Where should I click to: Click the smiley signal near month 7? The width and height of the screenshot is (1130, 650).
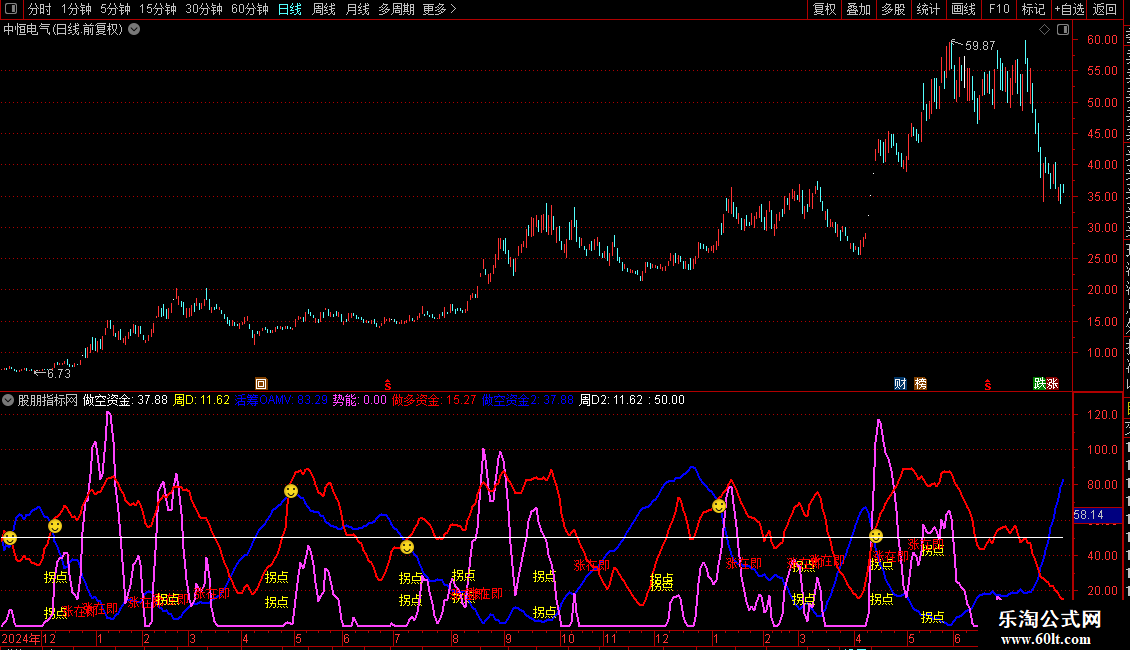pyautogui.click(x=407, y=548)
